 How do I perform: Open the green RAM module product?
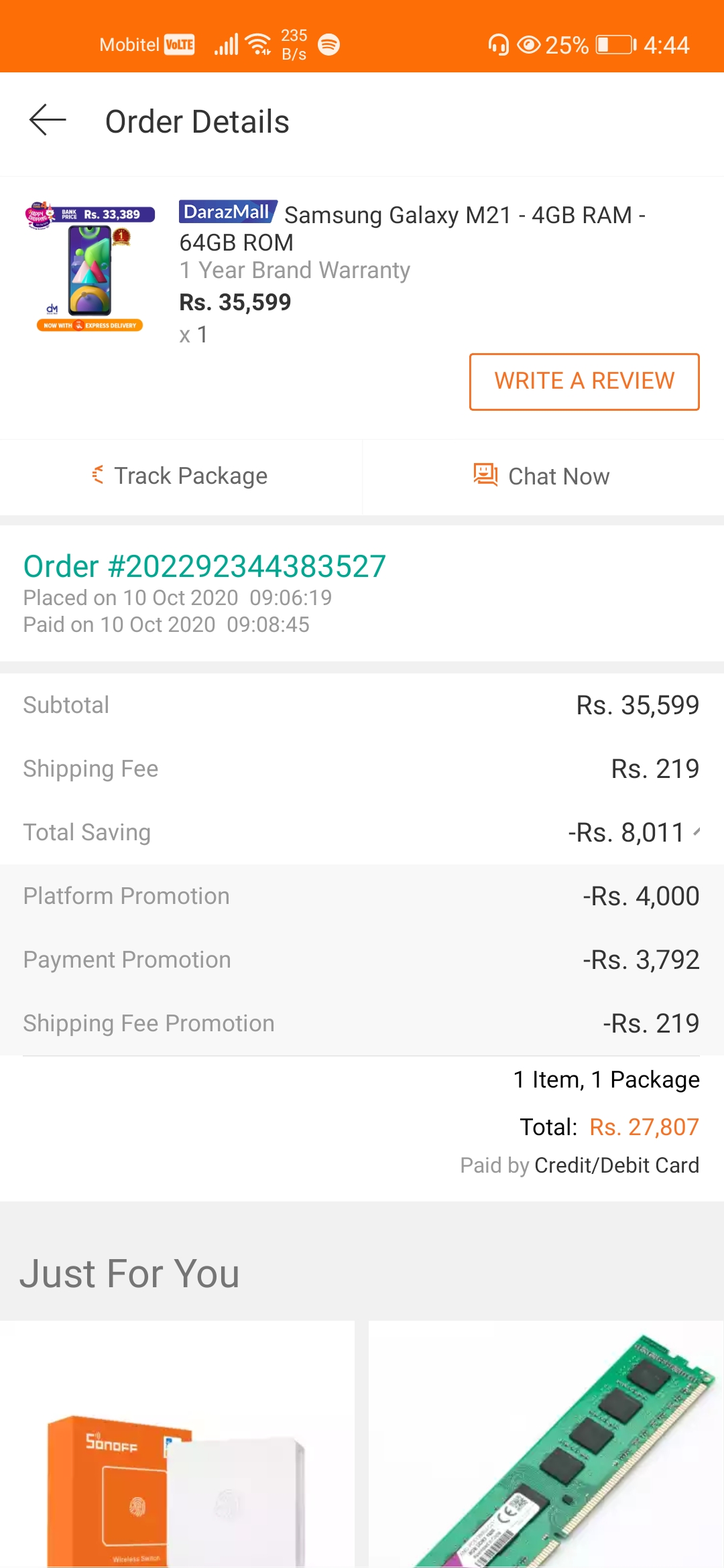pyautogui.click(x=546, y=1444)
